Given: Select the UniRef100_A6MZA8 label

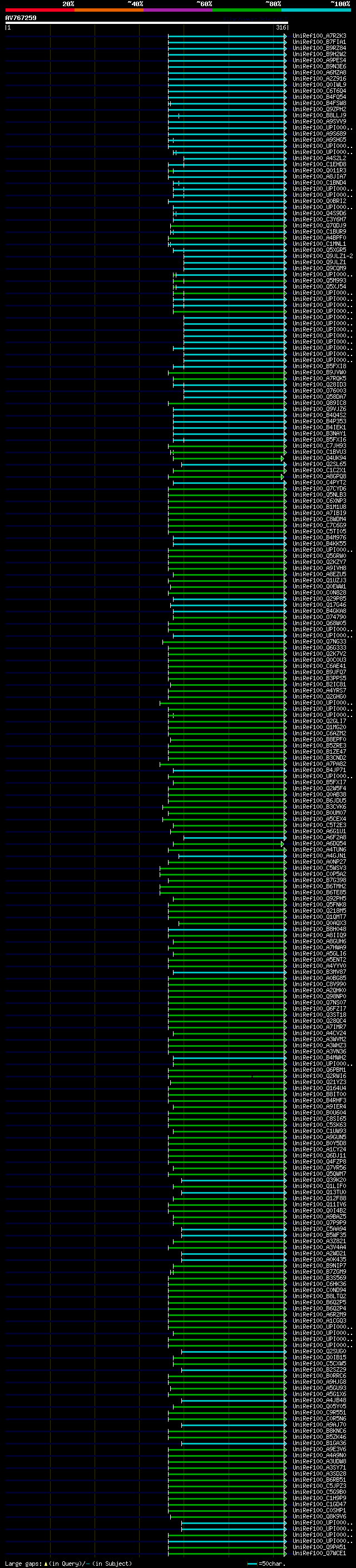Looking at the screenshot, I should [x=319, y=72].
